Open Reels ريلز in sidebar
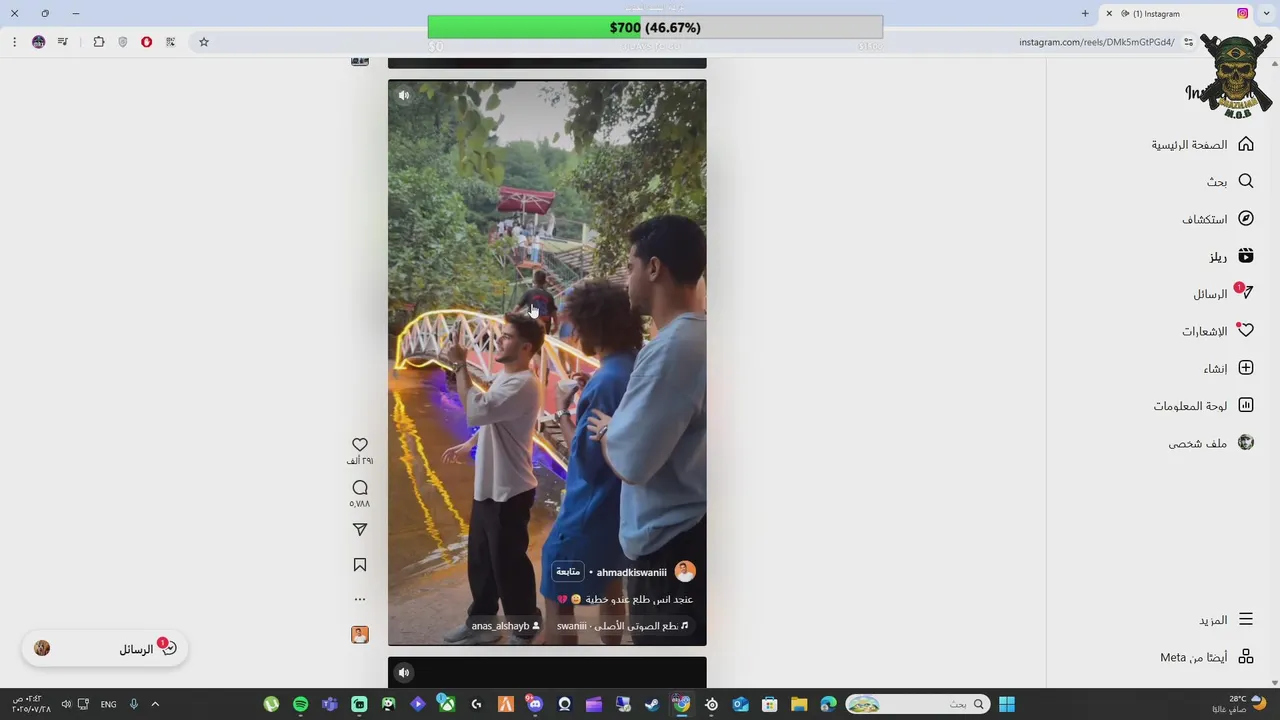 [x=1231, y=256]
